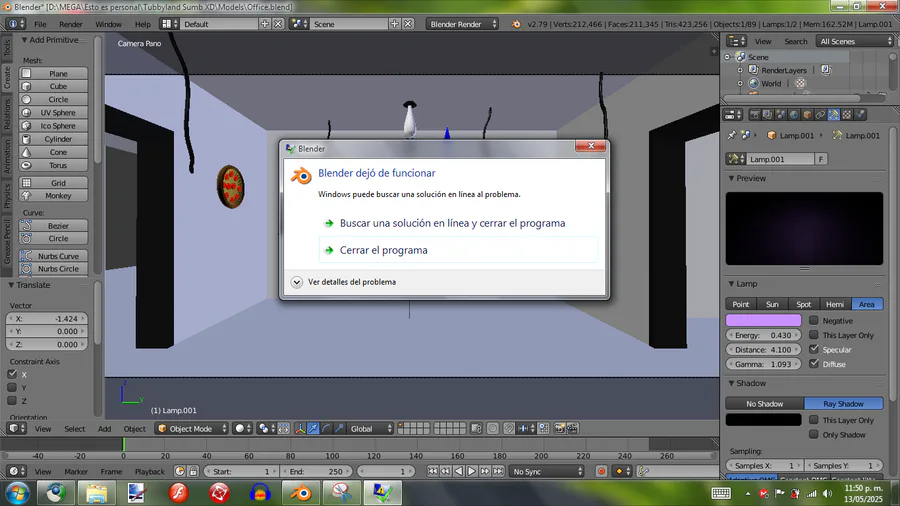Click the record auto-keyframe red button
This screenshot has width=900, height=506.
[x=601, y=472]
